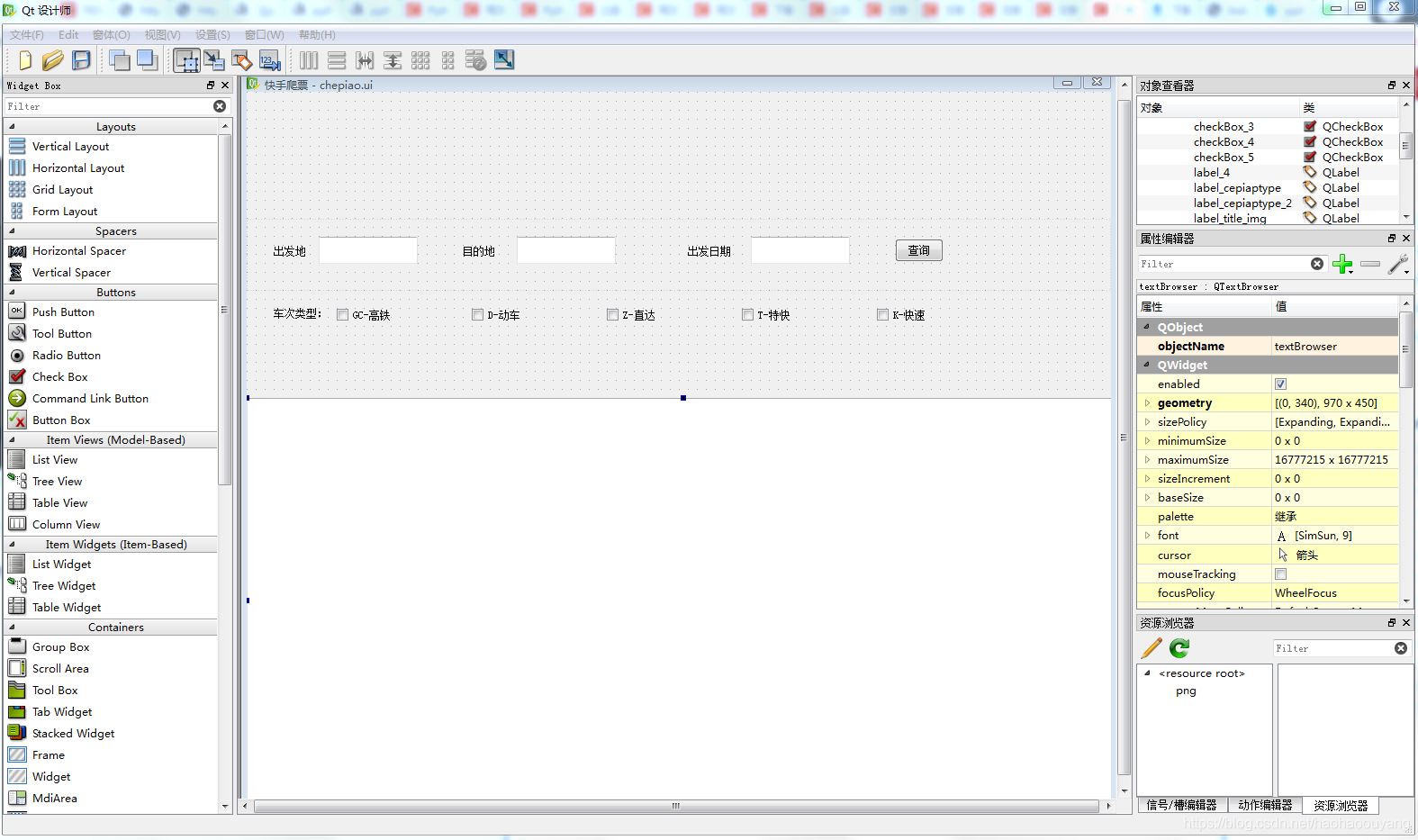This screenshot has height=840, width=1418.
Task: Reload resources with the green arrow icon
Action: pos(1179,648)
